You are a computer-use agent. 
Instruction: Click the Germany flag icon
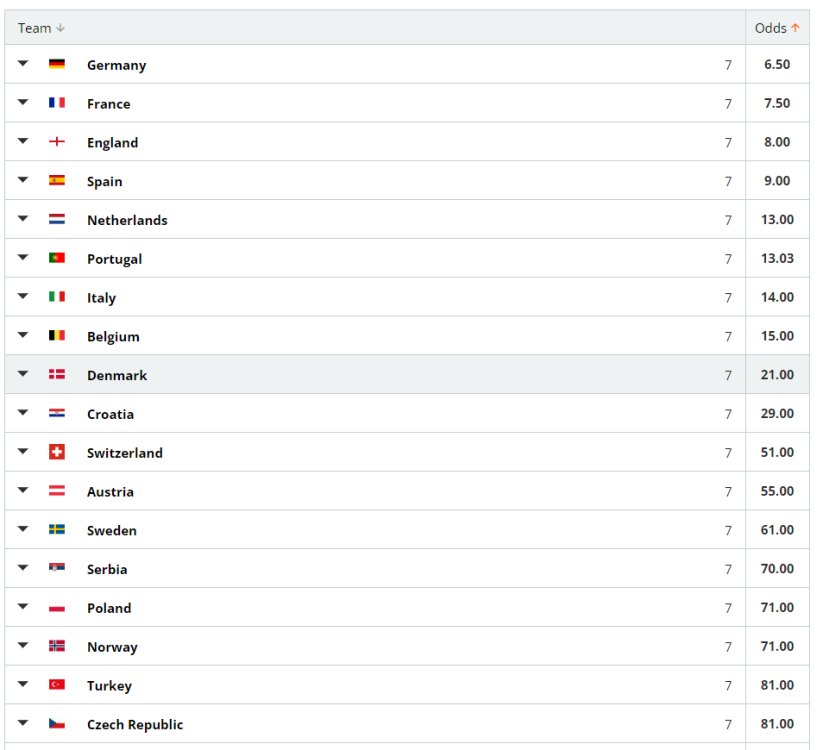pyautogui.click(x=57, y=65)
